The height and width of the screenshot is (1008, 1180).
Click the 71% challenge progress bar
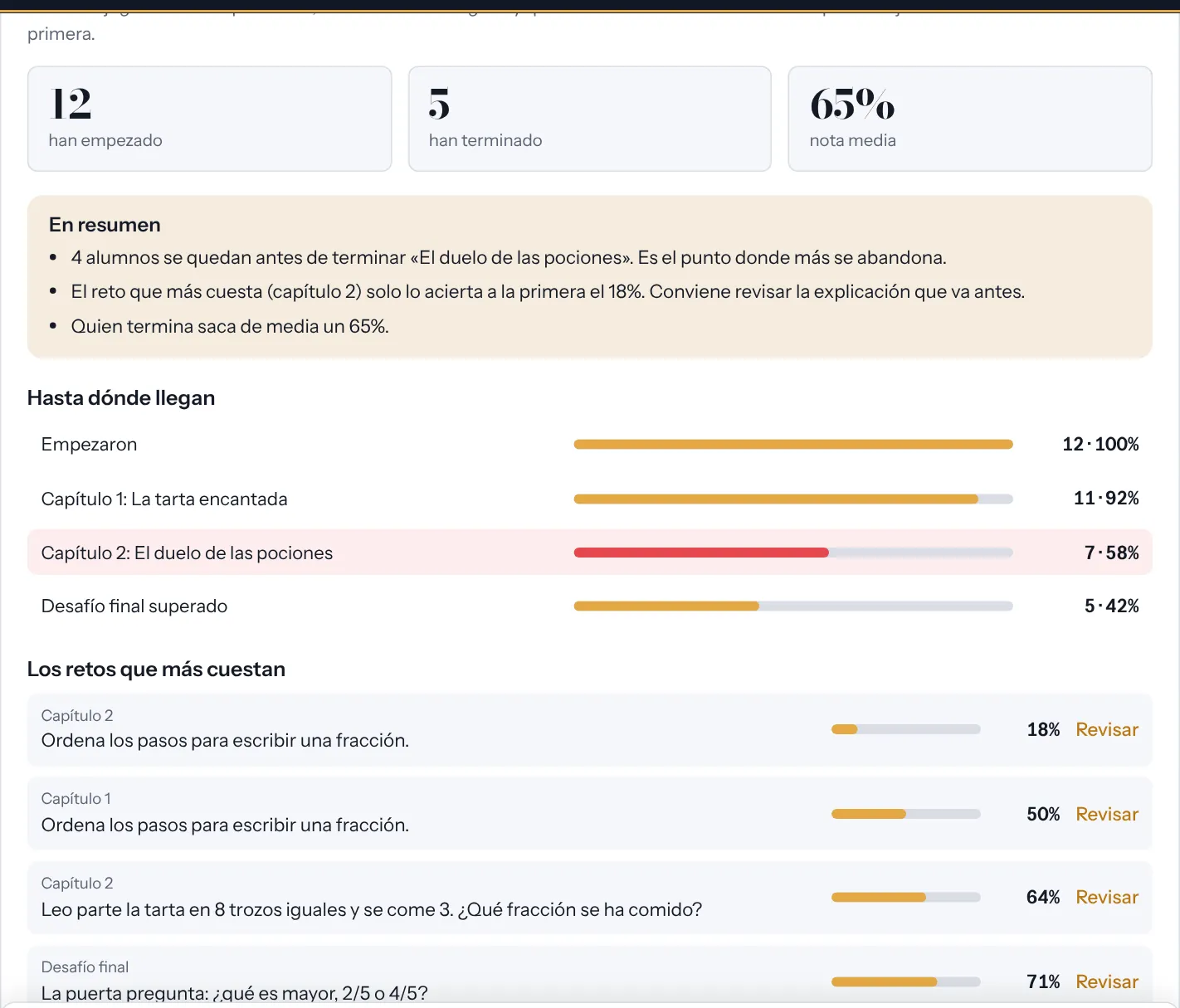point(906,981)
